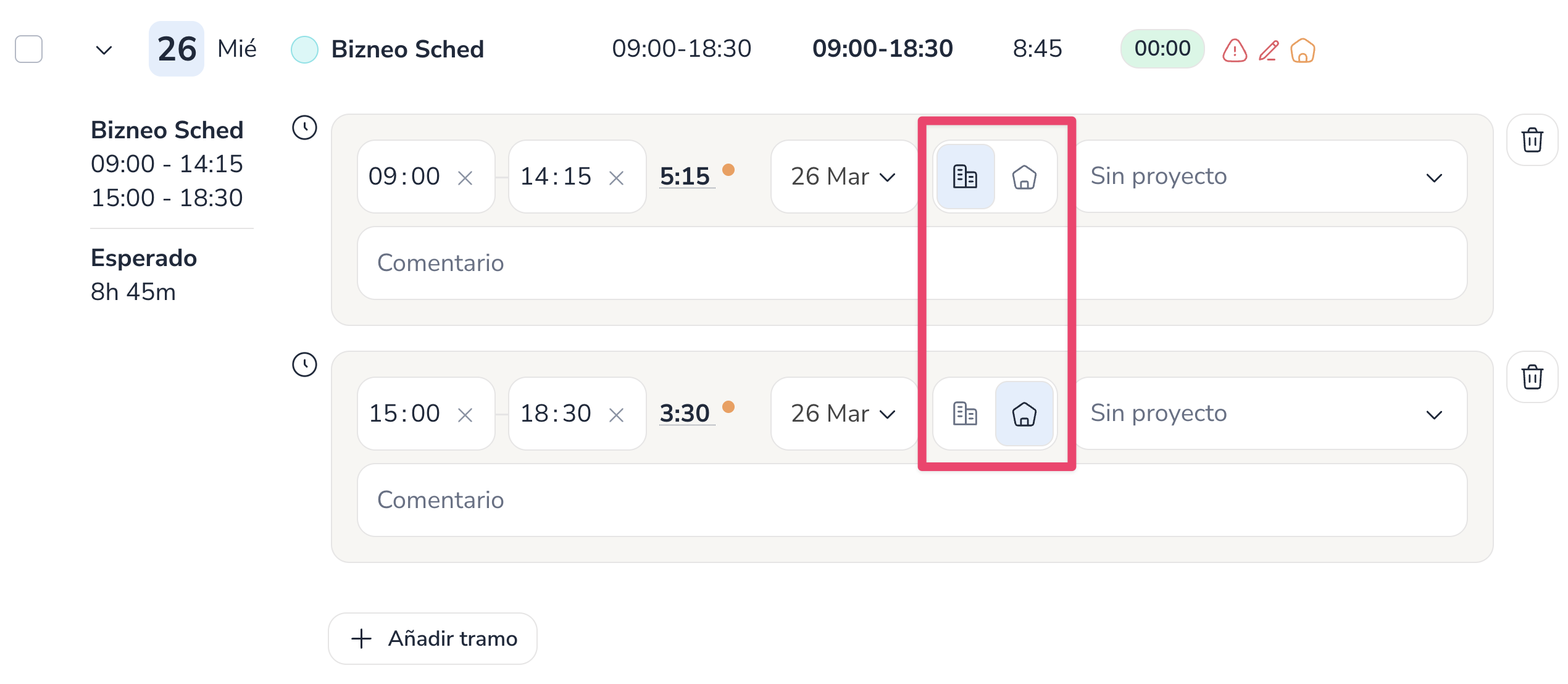1568x684 pixels.
Task: Click the first slot Comentario field
Action: coord(636,264)
